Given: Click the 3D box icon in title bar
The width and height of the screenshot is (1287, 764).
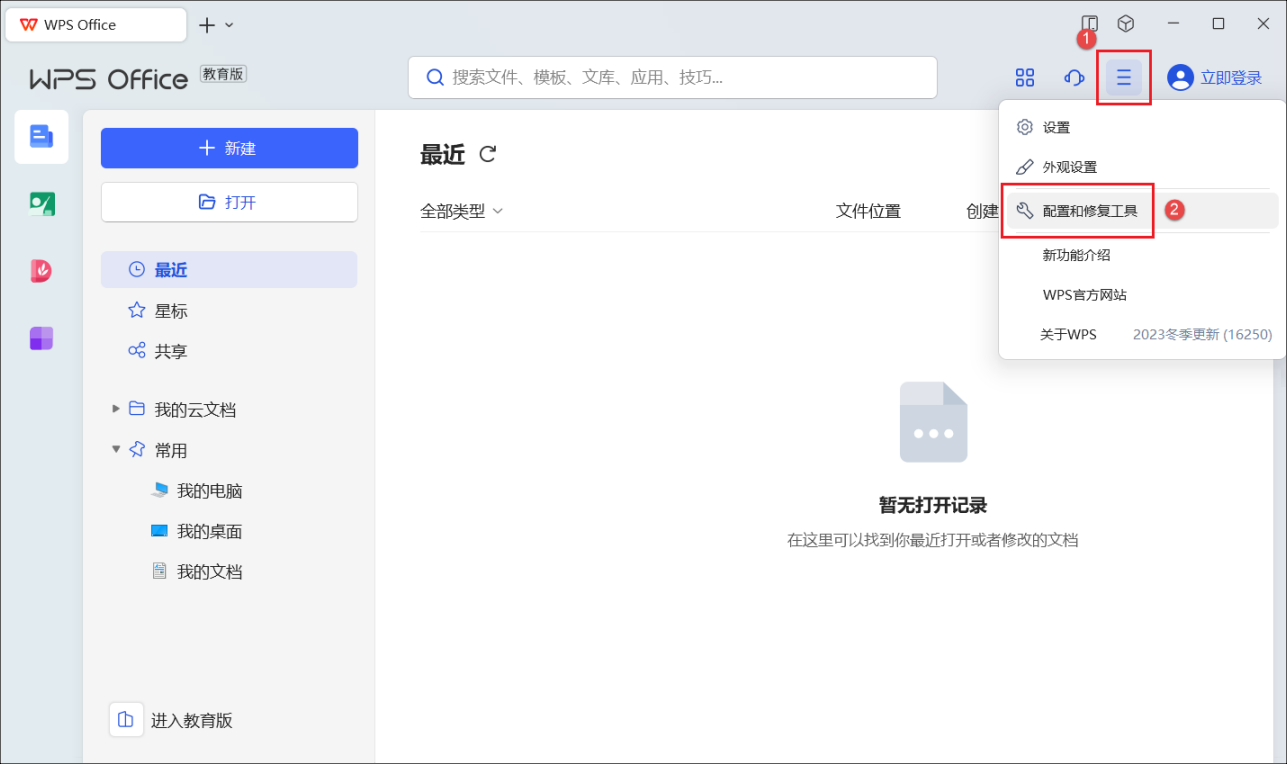Looking at the screenshot, I should [1126, 23].
